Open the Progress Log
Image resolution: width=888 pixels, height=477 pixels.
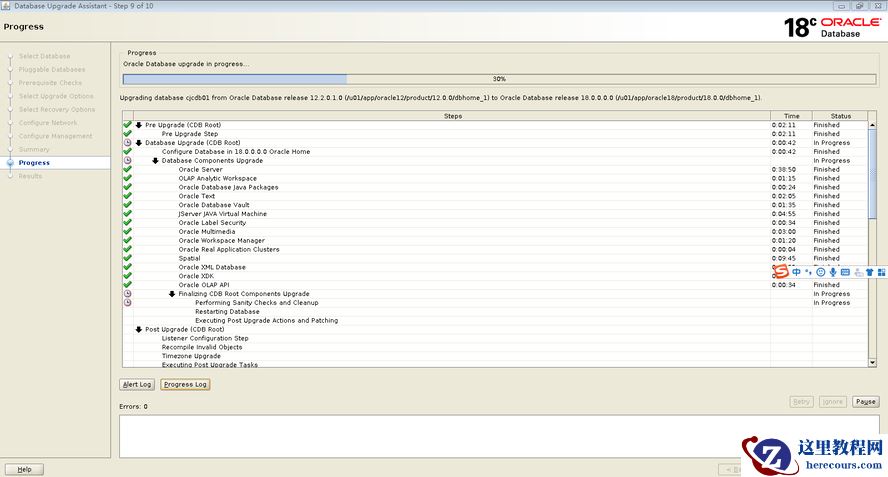(185, 384)
